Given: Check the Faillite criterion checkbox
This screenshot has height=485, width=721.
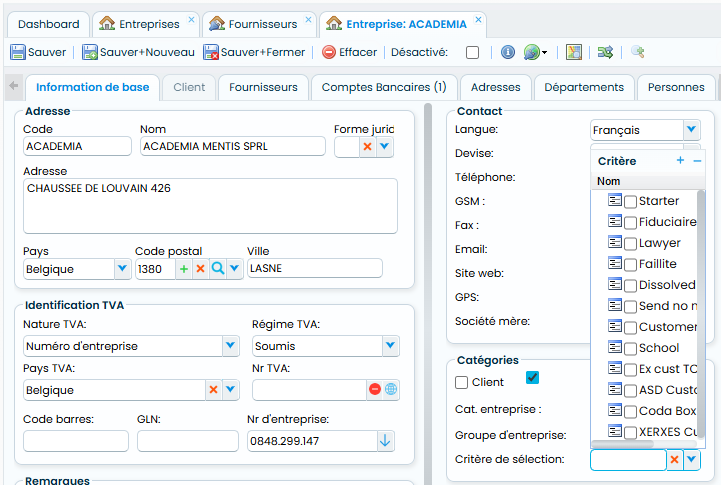Looking at the screenshot, I should click(630, 264).
